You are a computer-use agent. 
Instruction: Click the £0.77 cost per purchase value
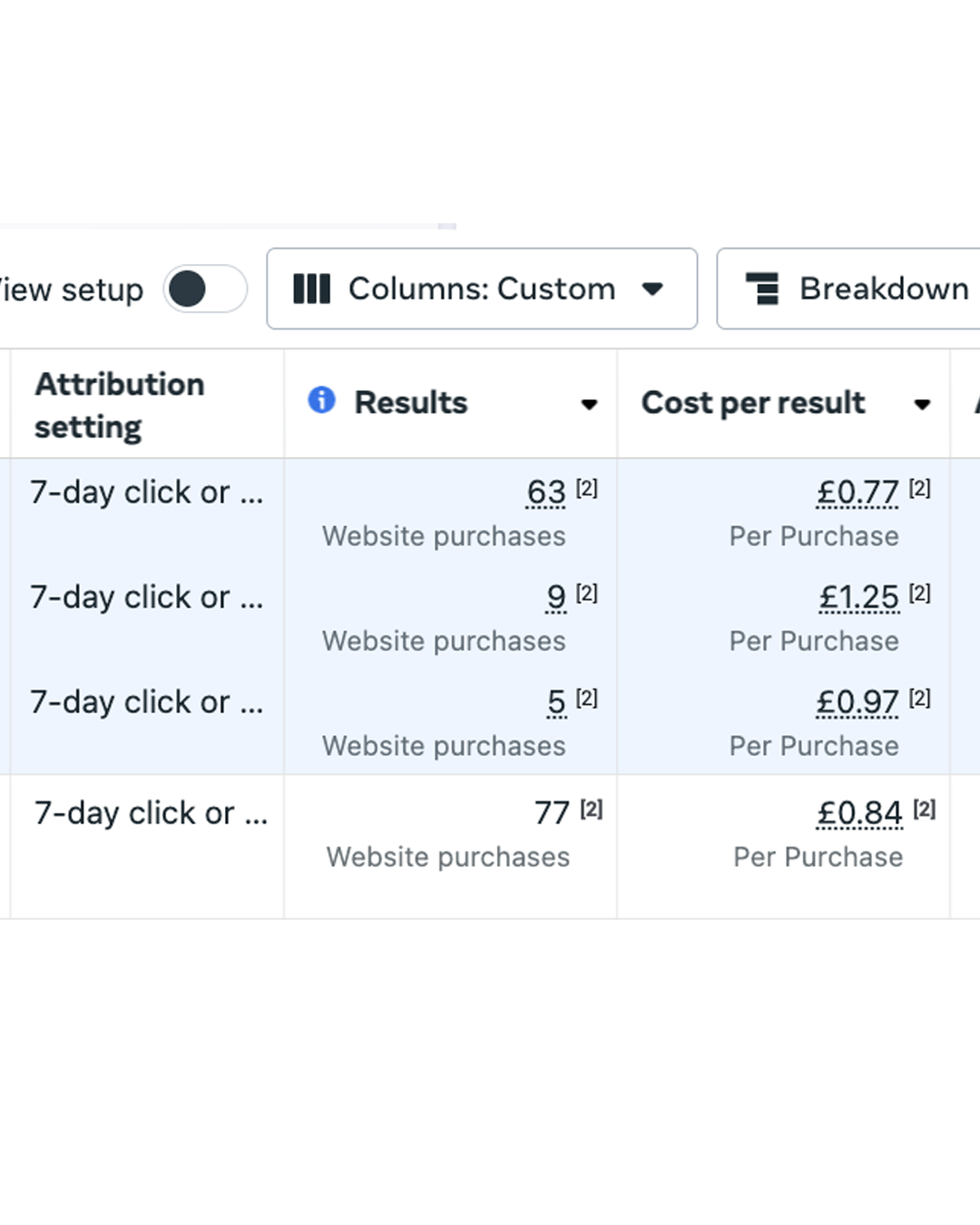[857, 493]
